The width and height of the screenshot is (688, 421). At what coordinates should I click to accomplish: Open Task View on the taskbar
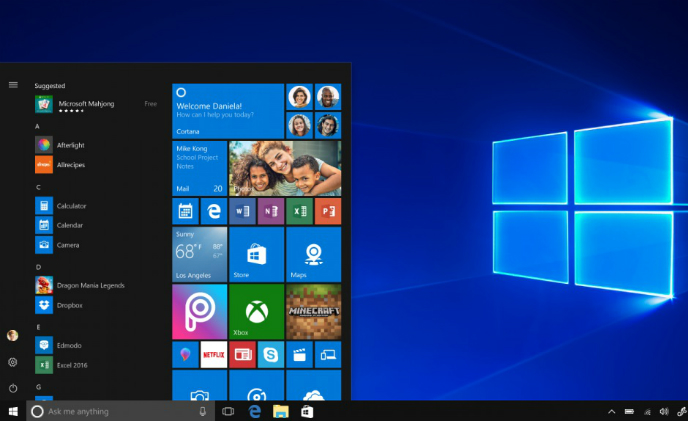(x=228, y=411)
